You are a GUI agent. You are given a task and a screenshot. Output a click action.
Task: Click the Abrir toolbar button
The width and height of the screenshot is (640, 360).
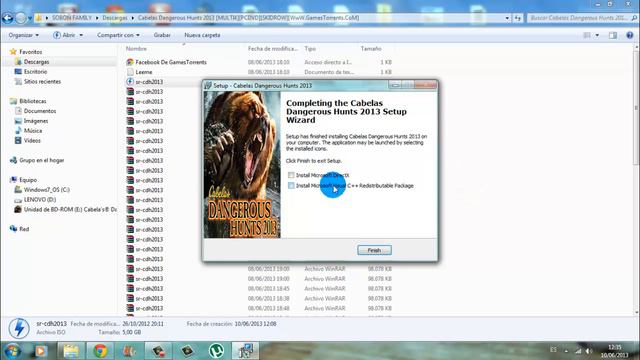click(68, 35)
